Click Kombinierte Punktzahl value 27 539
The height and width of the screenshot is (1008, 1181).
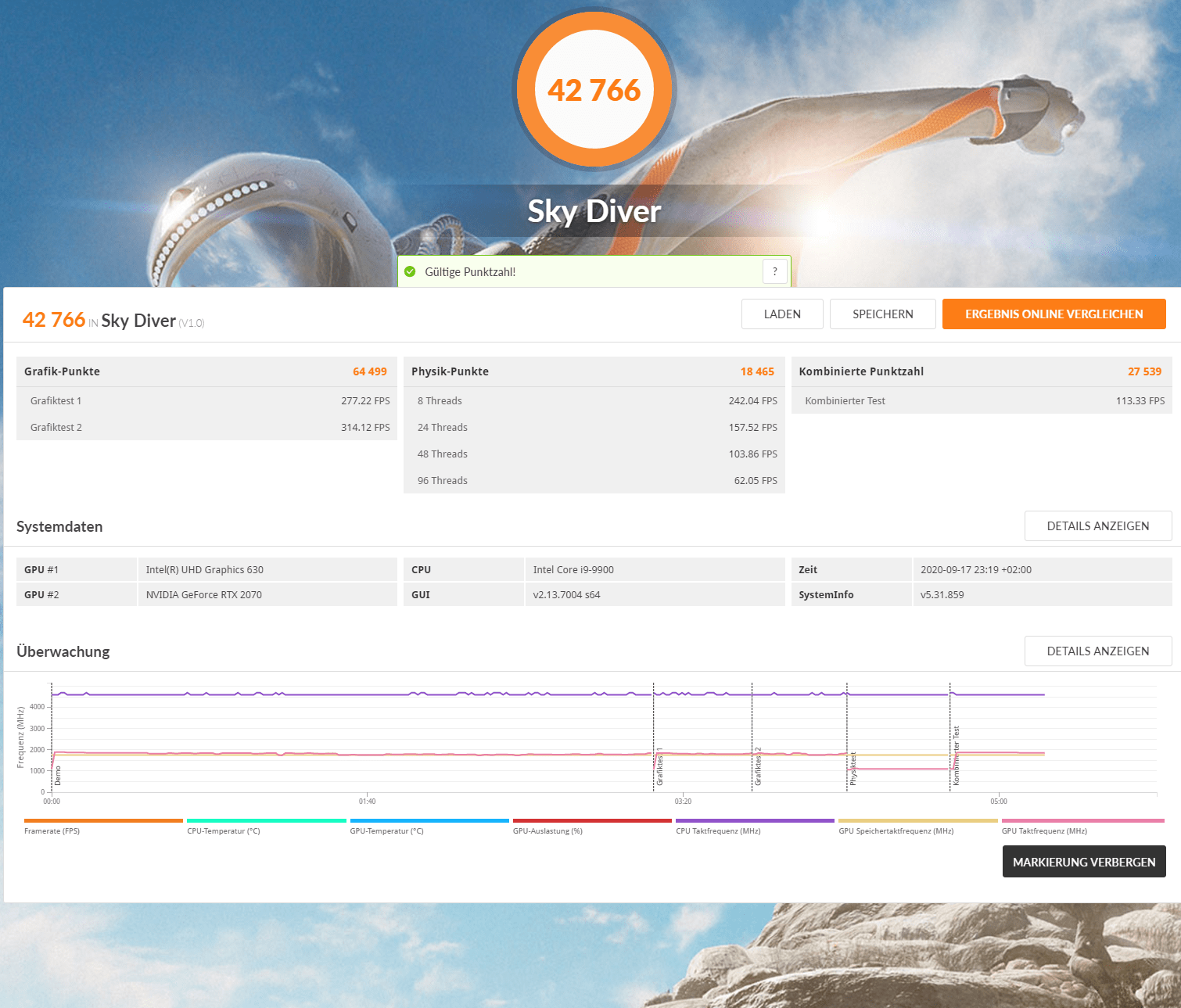[1144, 371]
